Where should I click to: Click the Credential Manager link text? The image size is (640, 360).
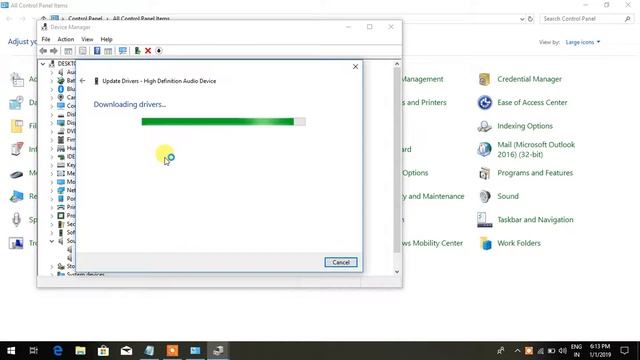[x=529, y=79]
